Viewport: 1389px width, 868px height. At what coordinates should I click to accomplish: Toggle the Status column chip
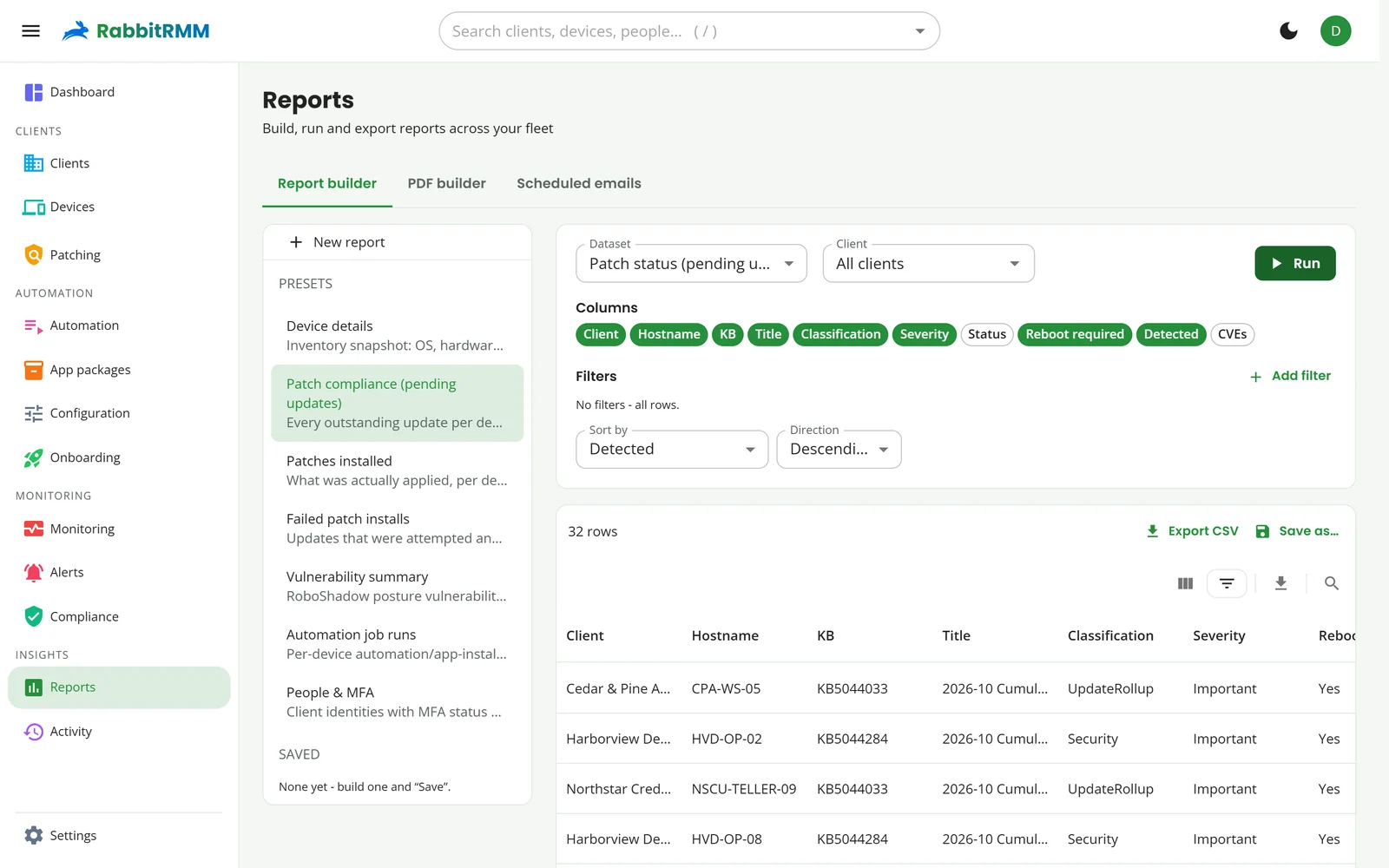(987, 334)
